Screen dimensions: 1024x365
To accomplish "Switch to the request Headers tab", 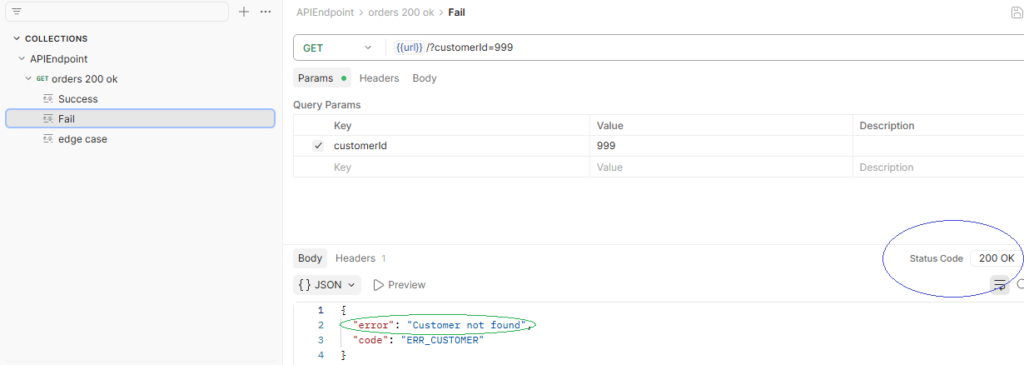I will click(x=379, y=78).
